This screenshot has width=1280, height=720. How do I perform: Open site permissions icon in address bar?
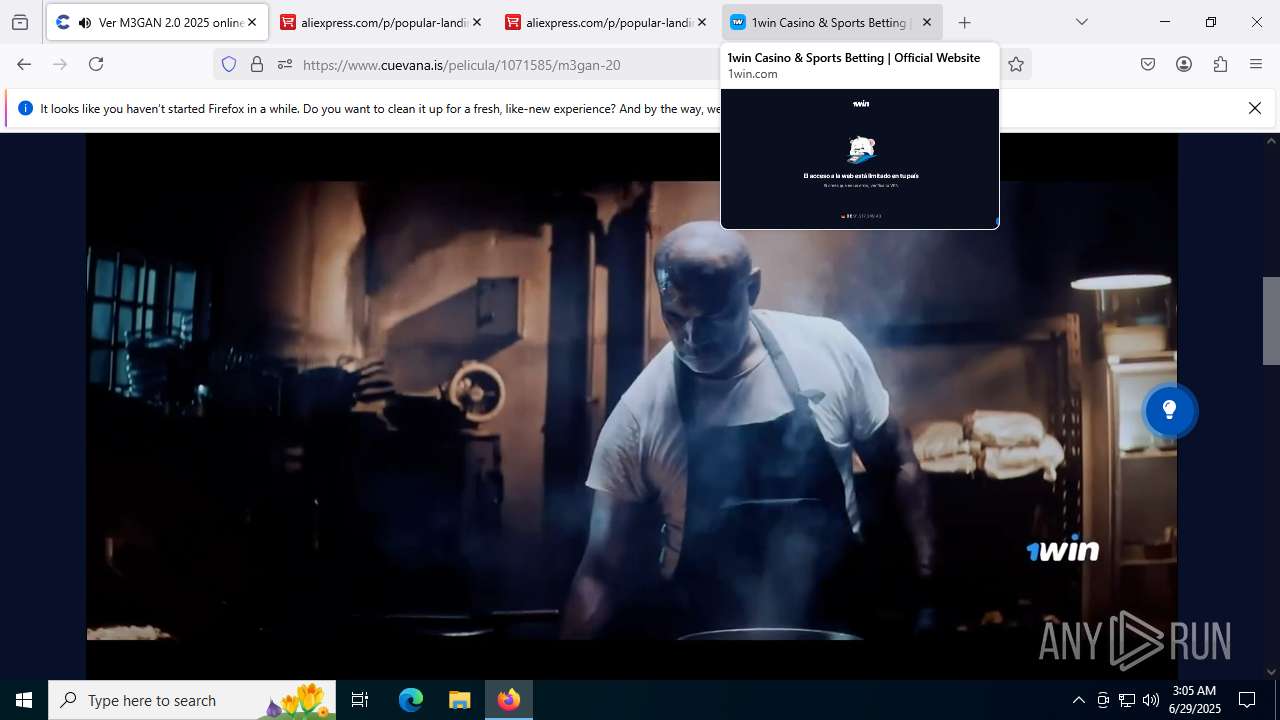click(x=285, y=64)
